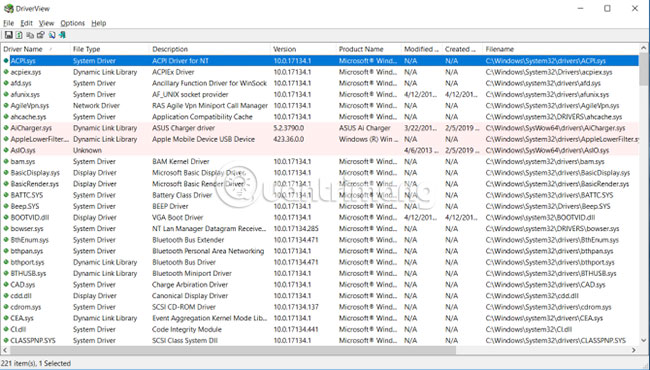Image resolution: width=650 pixels, height=370 pixels.
Task: Select the bam.sys driver name
Action: 23,161
